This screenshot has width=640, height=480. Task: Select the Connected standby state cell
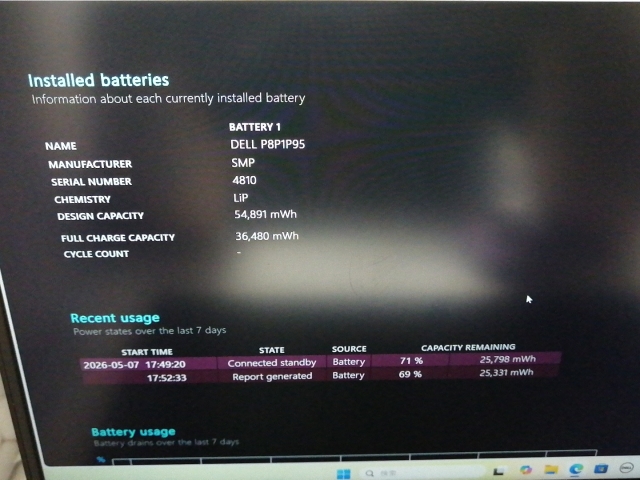[272, 363]
